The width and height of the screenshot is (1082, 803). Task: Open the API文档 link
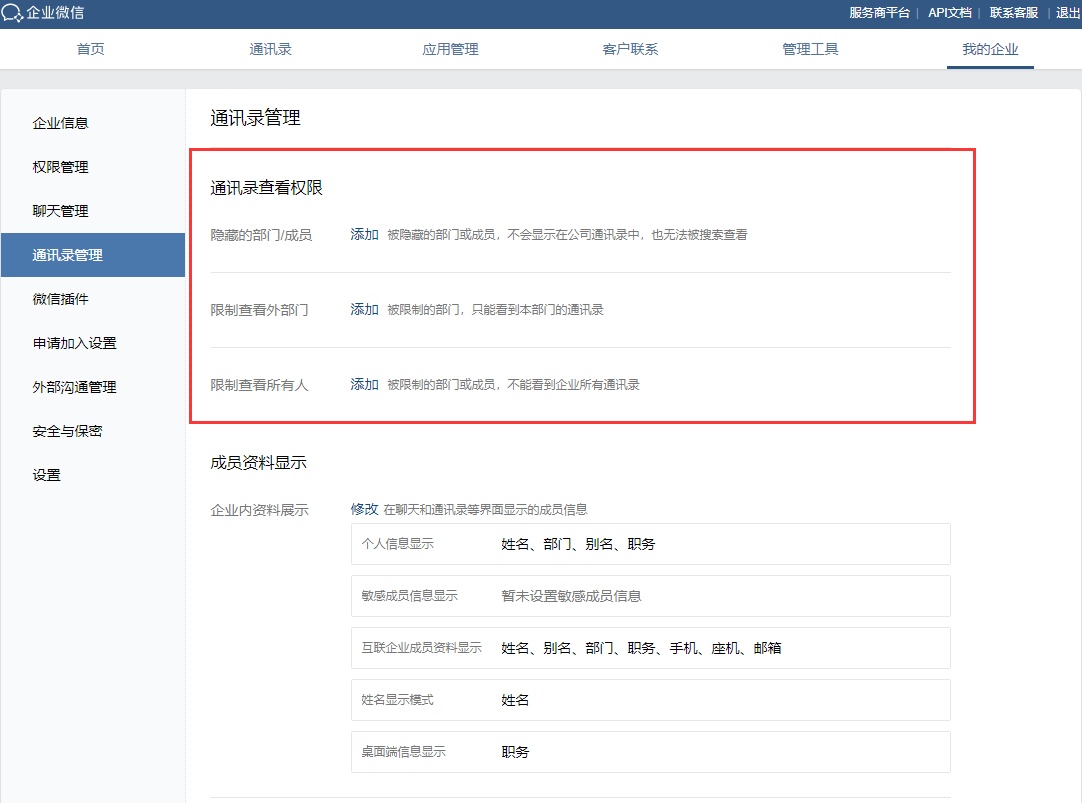(x=949, y=13)
